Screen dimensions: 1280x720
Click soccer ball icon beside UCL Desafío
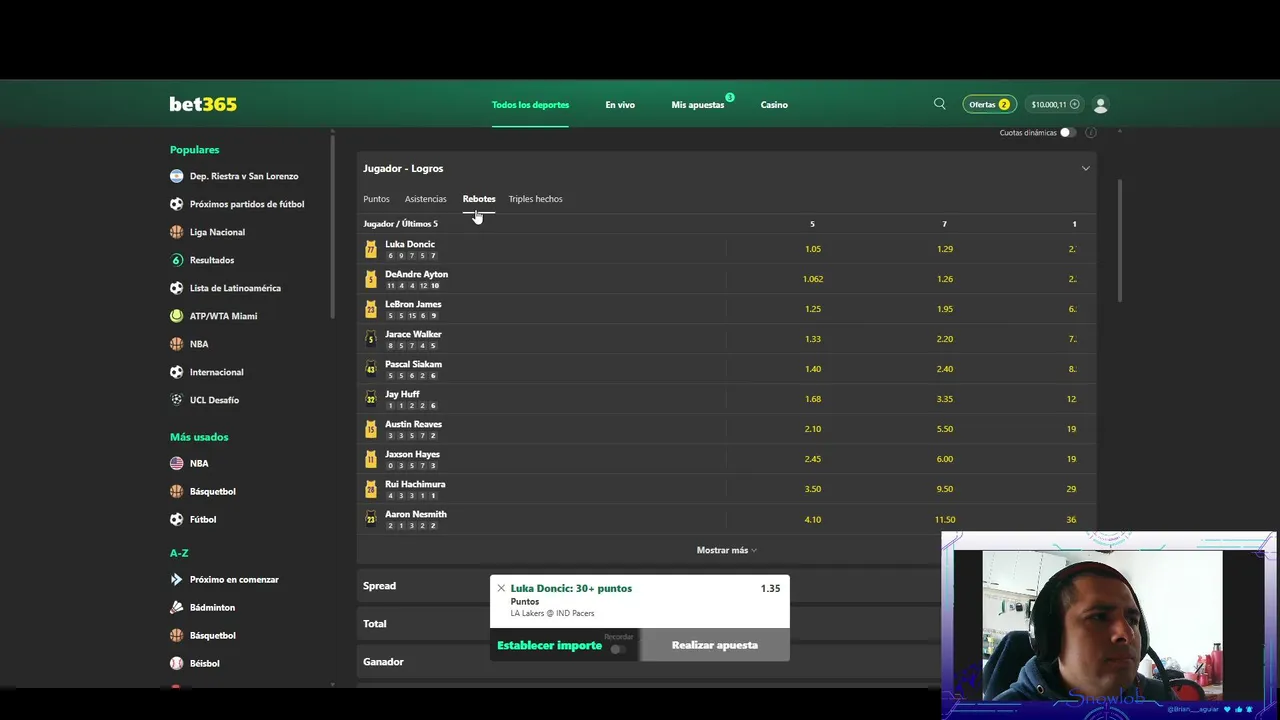pos(177,400)
